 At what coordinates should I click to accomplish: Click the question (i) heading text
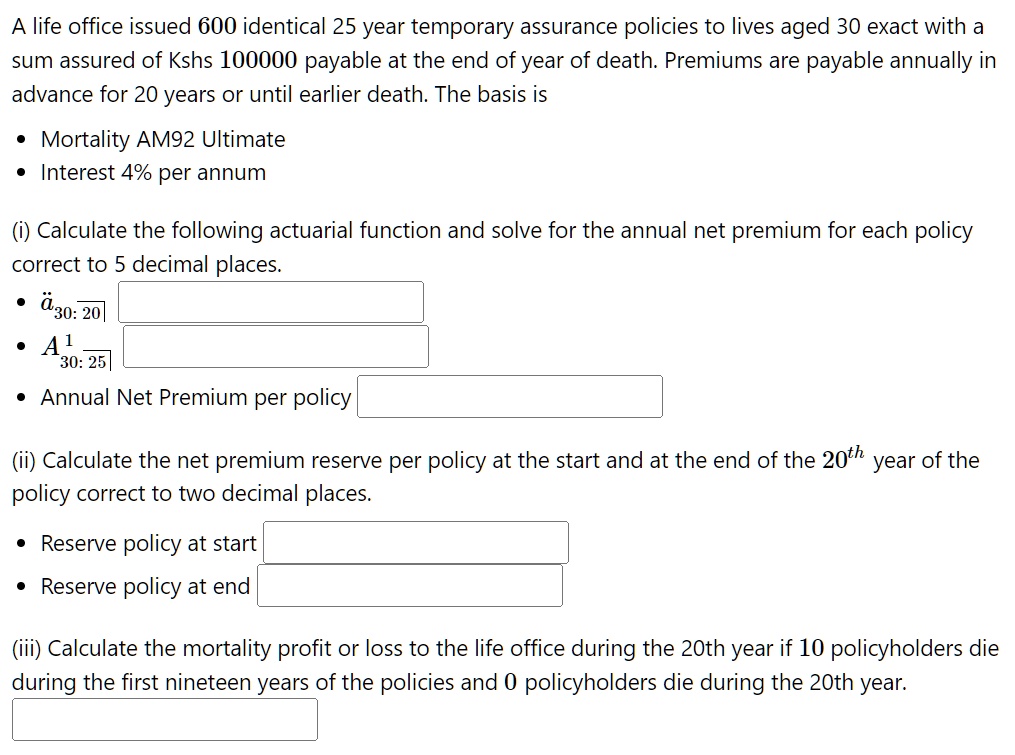pyautogui.click(x=490, y=230)
